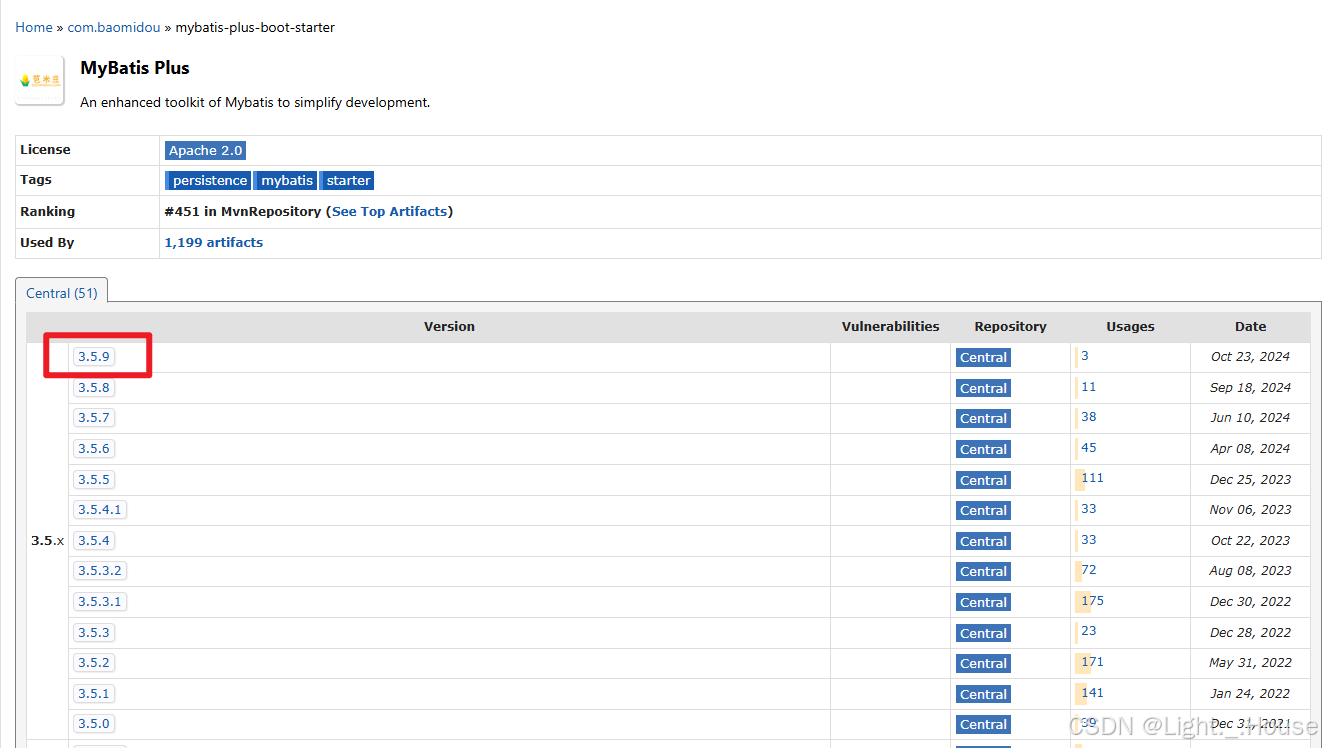
Task: Click the Central badge in the 3.5.6 row
Action: tap(983, 450)
